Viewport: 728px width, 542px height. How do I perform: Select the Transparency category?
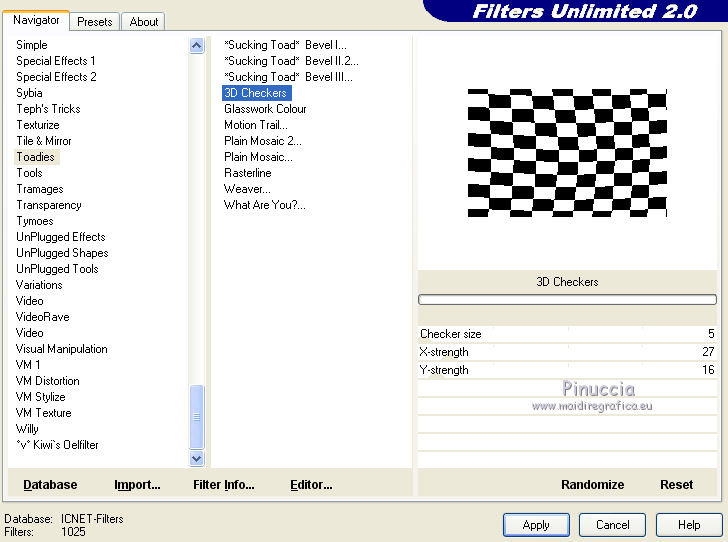point(49,205)
